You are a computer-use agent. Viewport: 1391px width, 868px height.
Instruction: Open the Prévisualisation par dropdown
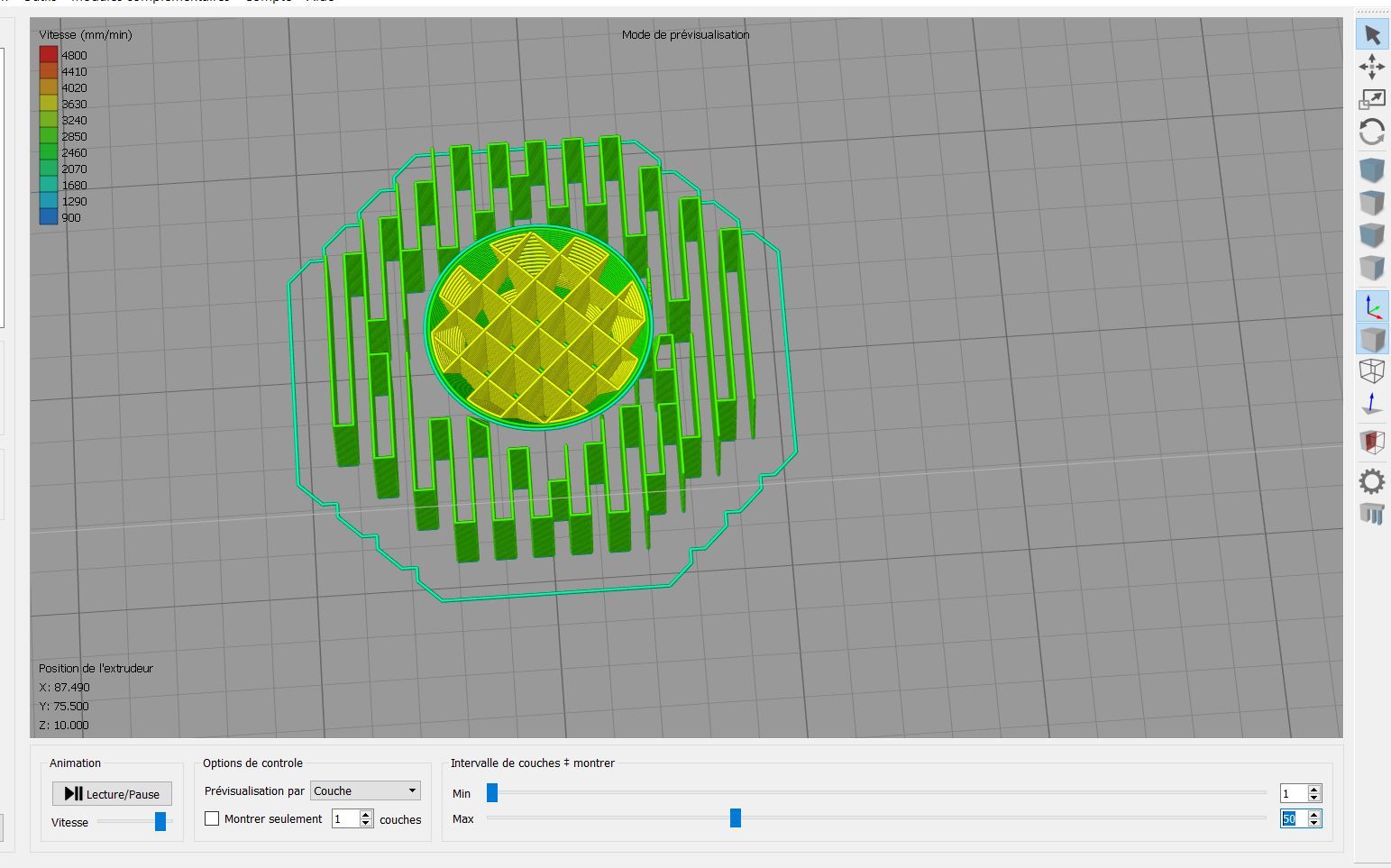pyautogui.click(x=365, y=790)
